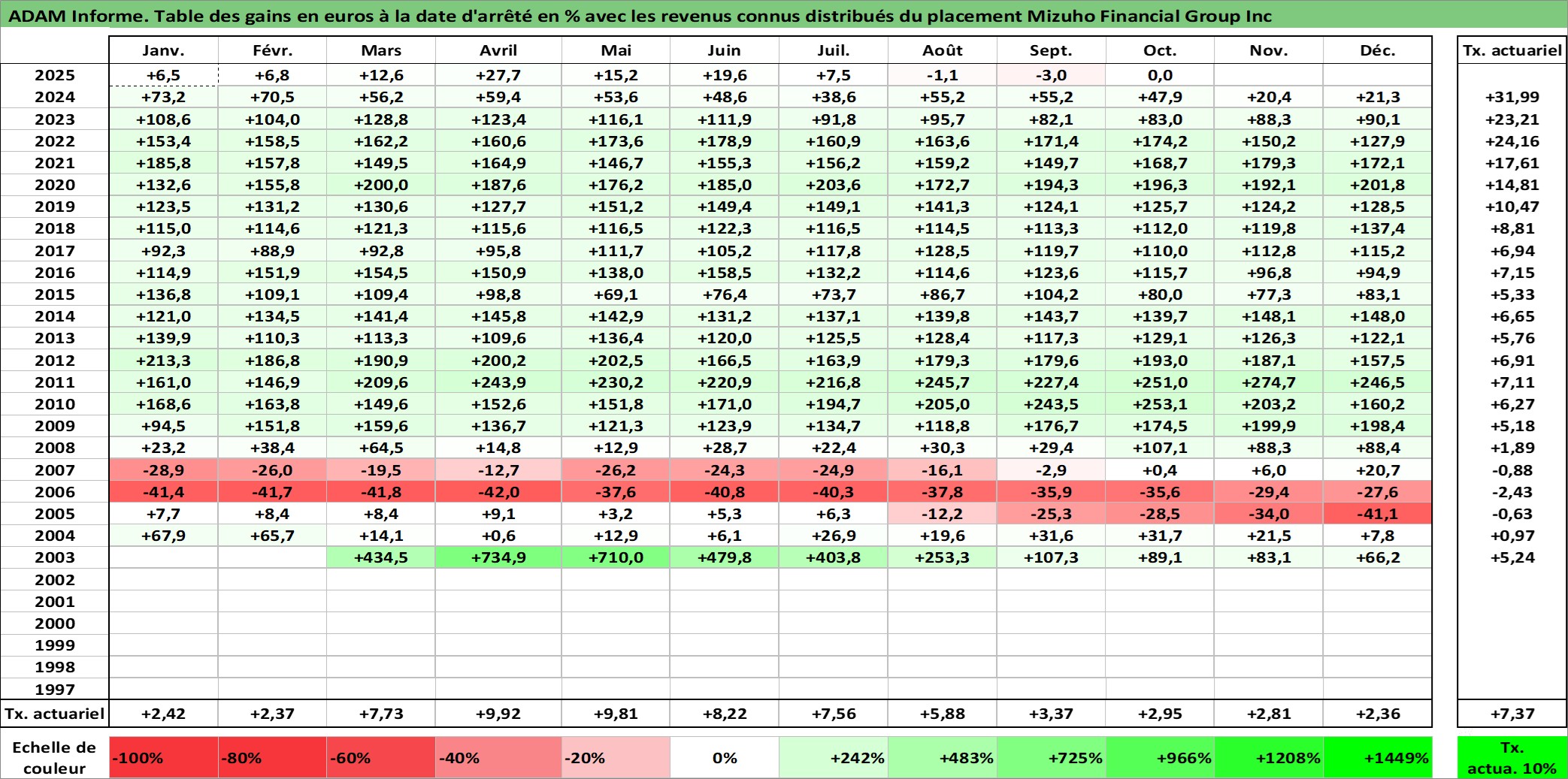Select cell -2,43 actuarial rate for 2006
This screenshot has width=1568, height=779.
click(x=1512, y=492)
